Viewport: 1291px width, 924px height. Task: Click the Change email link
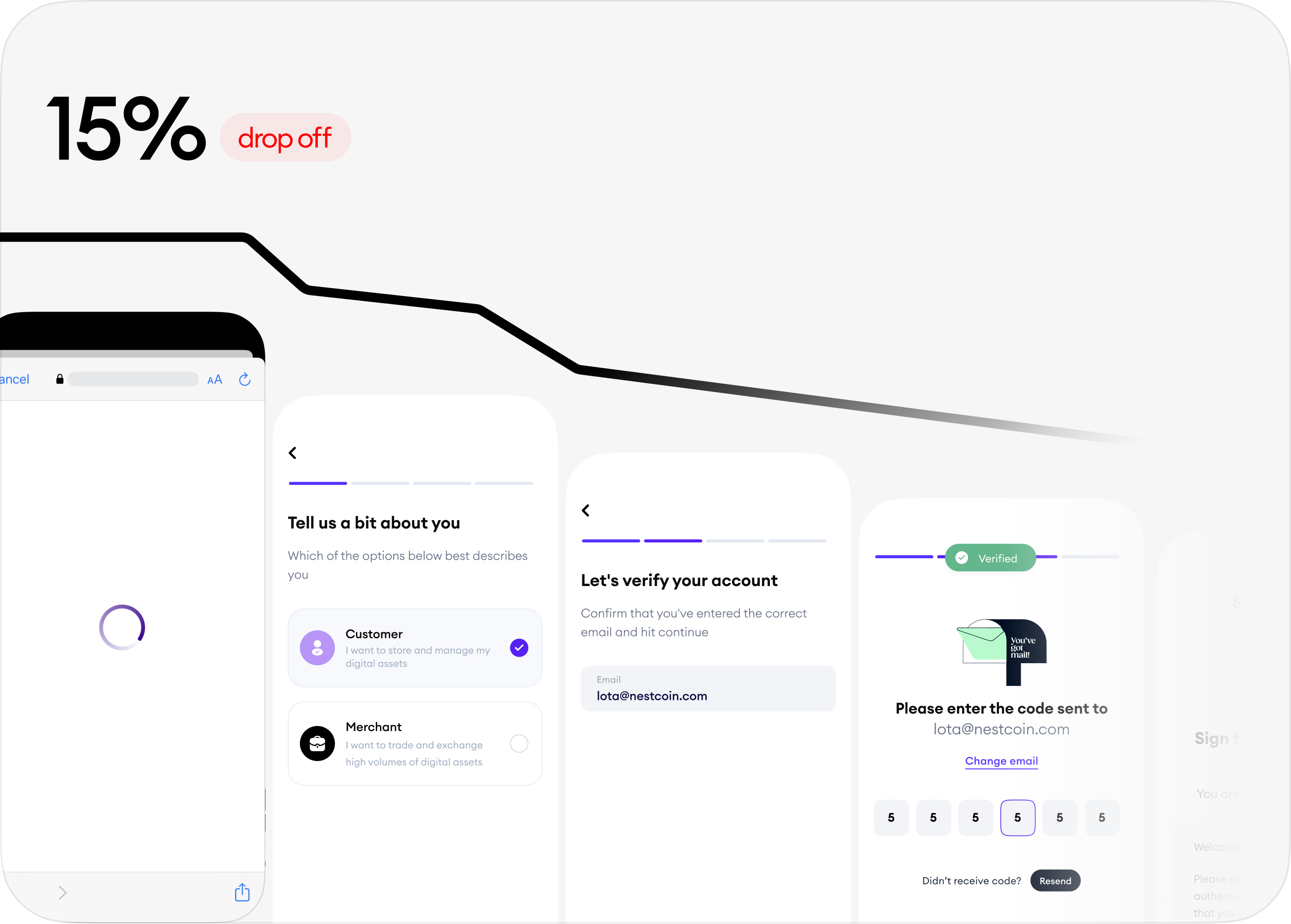(1002, 761)
